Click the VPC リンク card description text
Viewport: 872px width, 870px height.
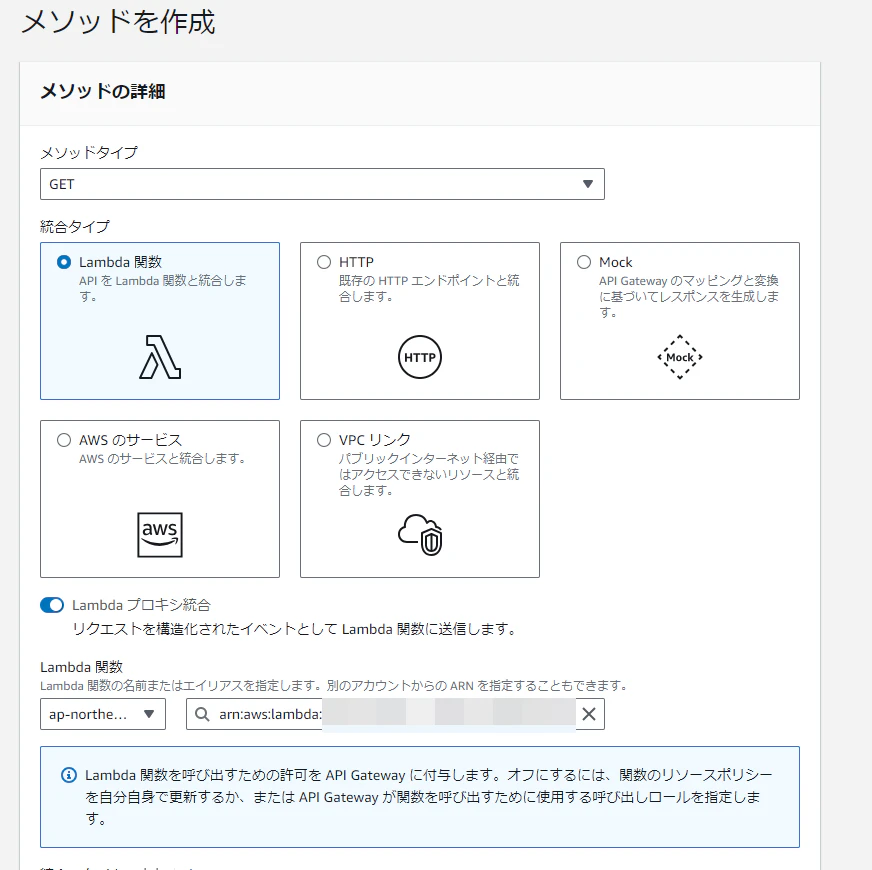click(x=429, y=474)
